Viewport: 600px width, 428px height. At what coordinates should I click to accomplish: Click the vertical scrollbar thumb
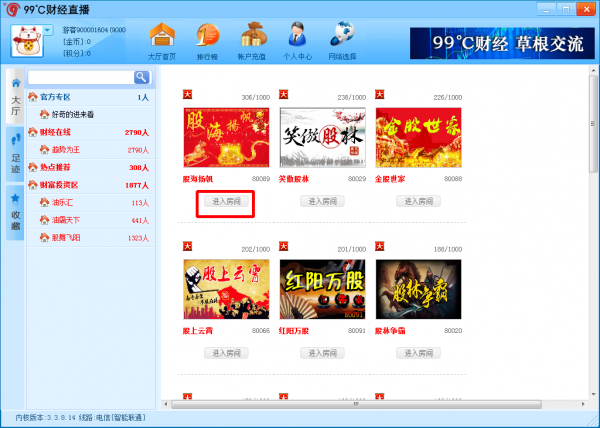pyautogui.click(x=593, y=124)
